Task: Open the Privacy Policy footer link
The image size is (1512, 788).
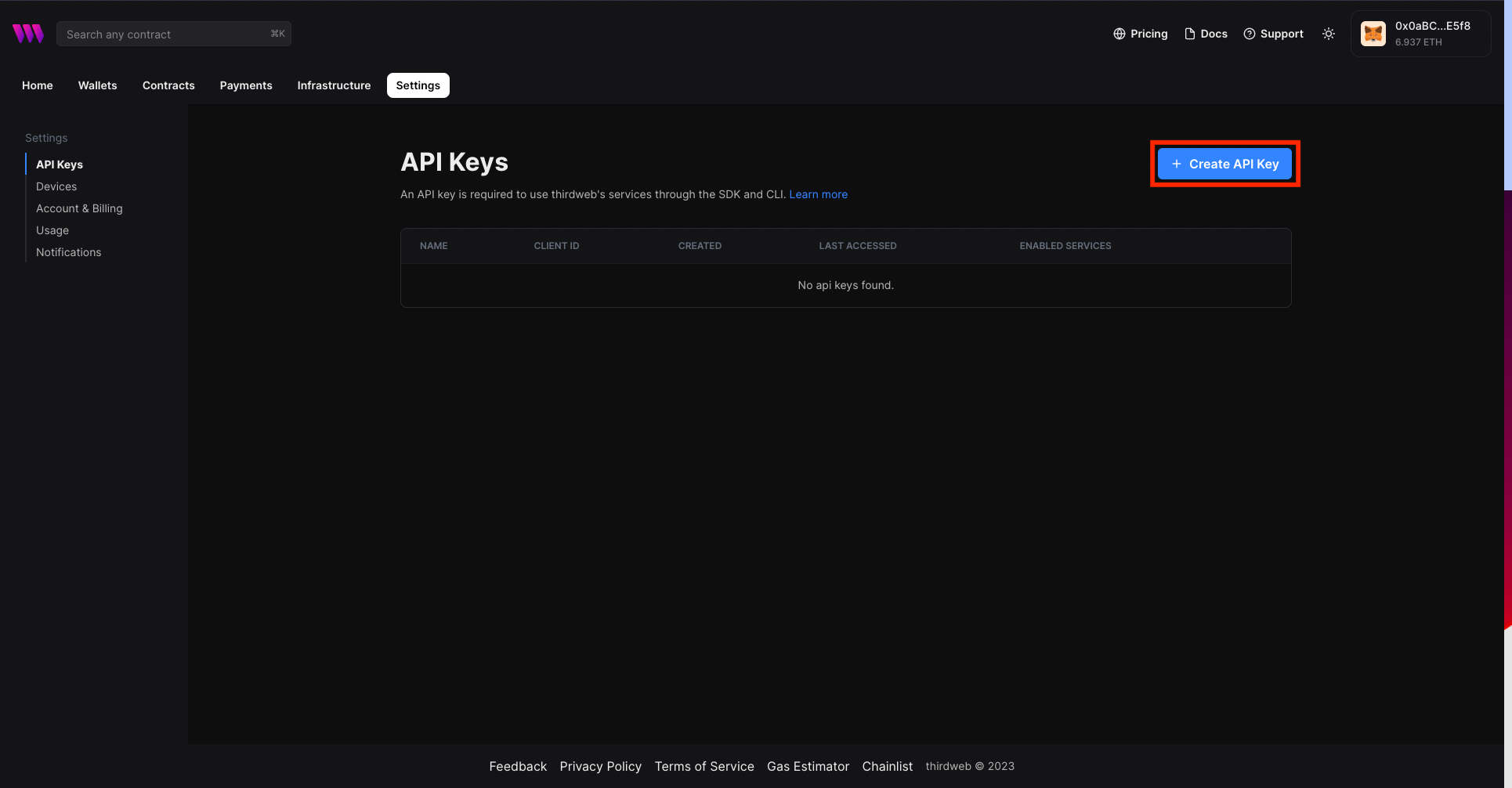Action: click(x=601, y=766)
